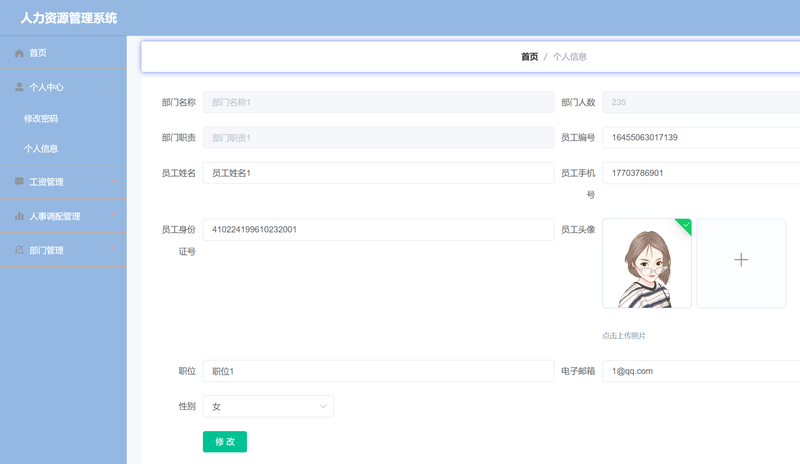The width and height of the screenshot is (800, 464).
Task: Collapse the 个人中心 menu arrow
Action: [113, 87]
